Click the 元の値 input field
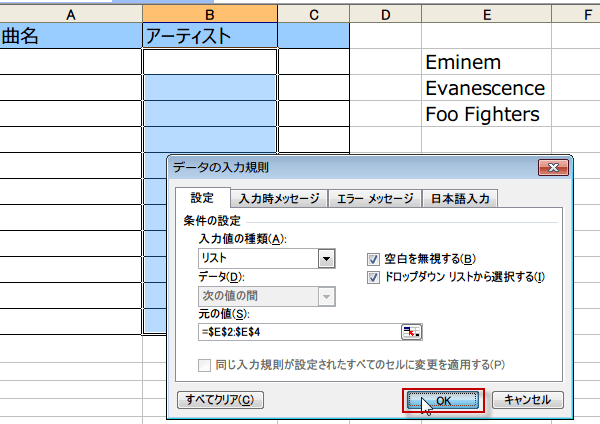 (x=297, y=332)
